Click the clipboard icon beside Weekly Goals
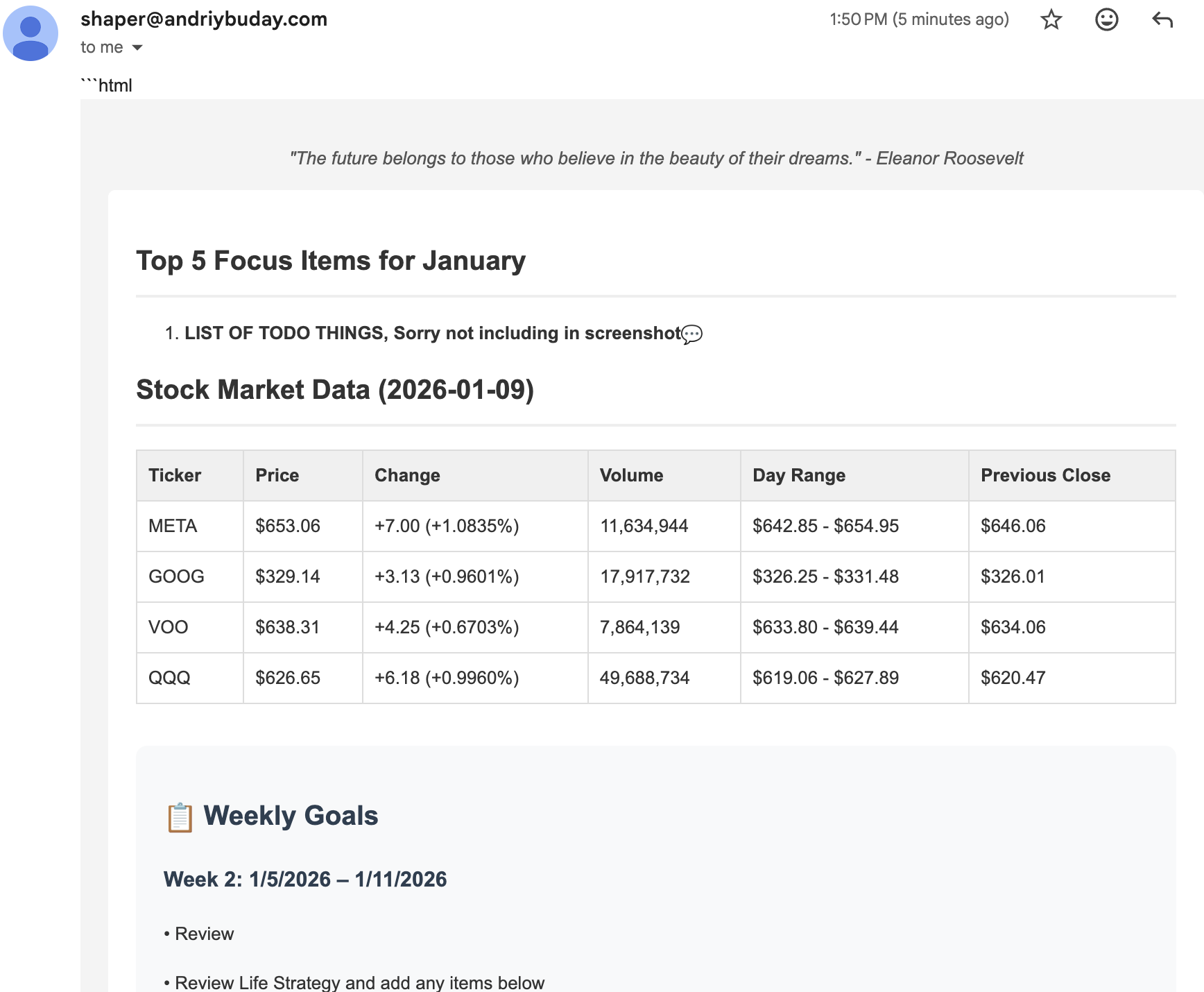The width and height of the screenshot is (1204, 992). pyautogui.click(x=180, y=817)
